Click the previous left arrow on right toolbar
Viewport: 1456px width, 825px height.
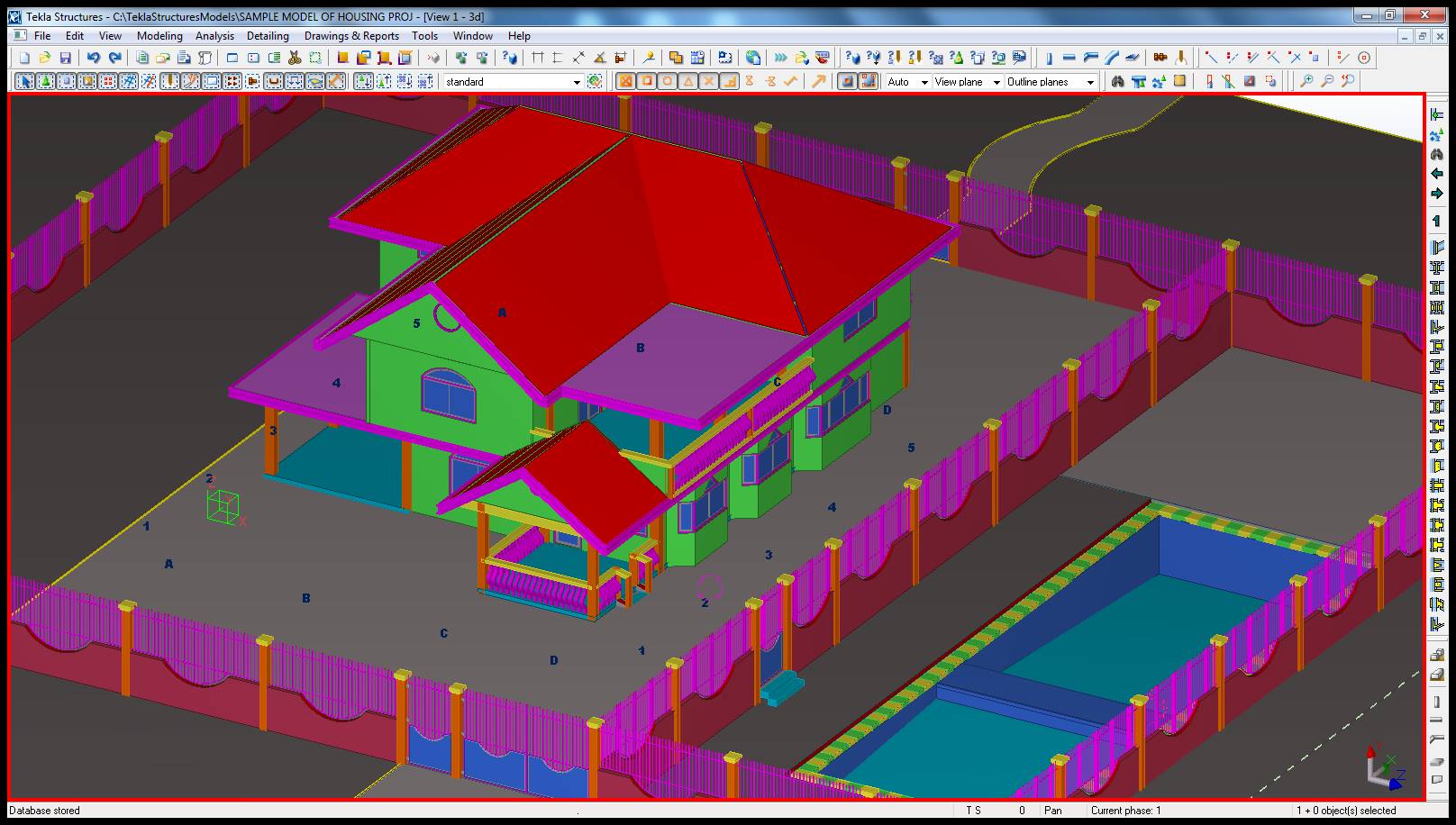(1437, 174)
